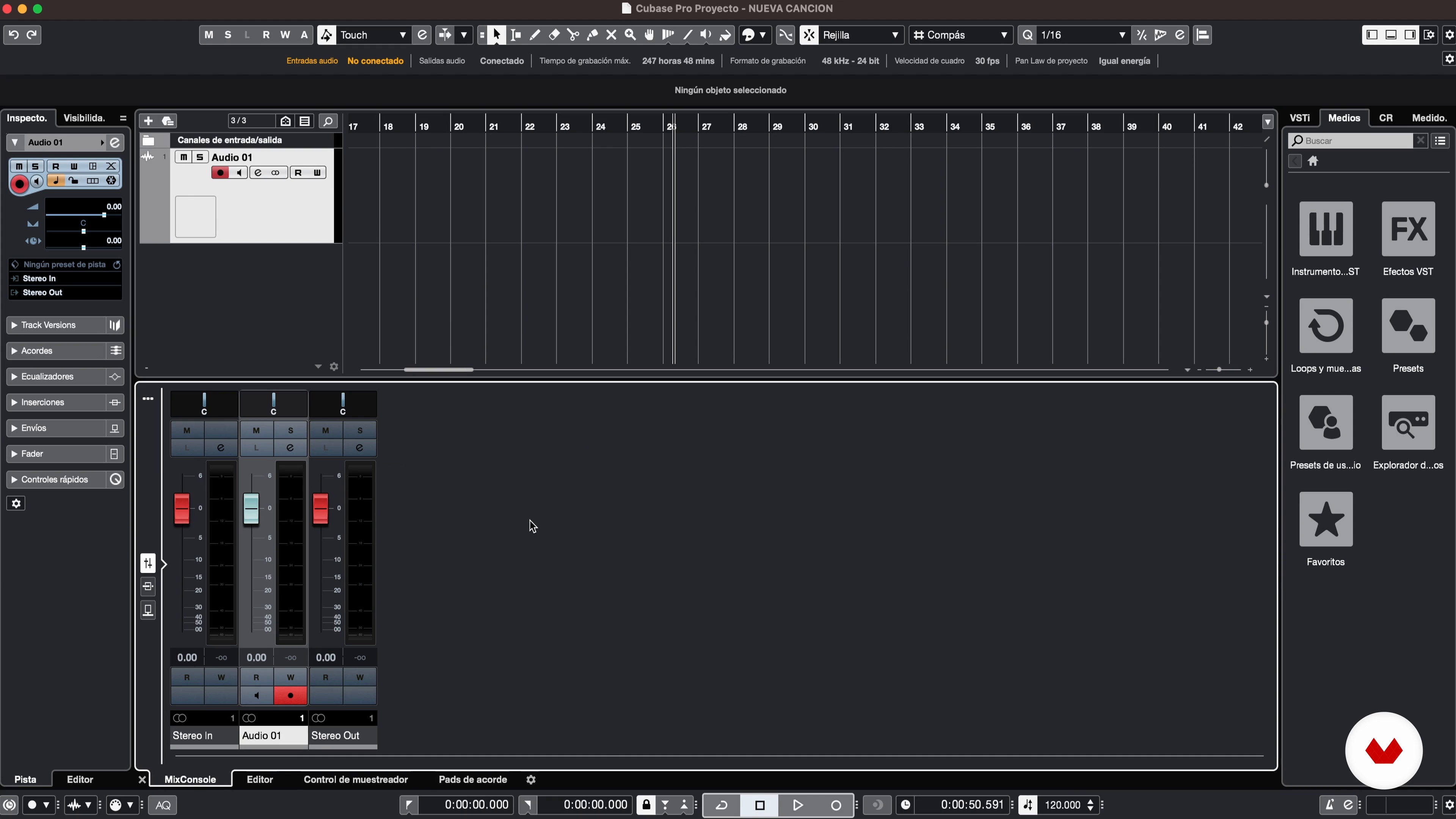
Task: Open the Pads de acorde tab
Action: [x=472, y=780]
